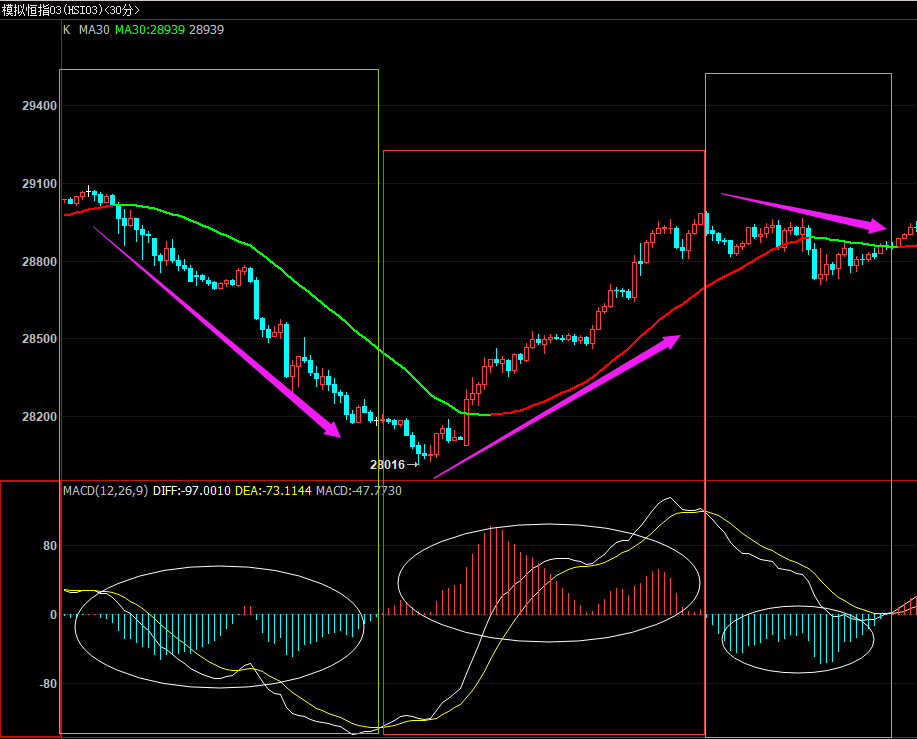Click the white DIFF:-97.0010 readout
The image size is (917, 739).
(192, 491)
